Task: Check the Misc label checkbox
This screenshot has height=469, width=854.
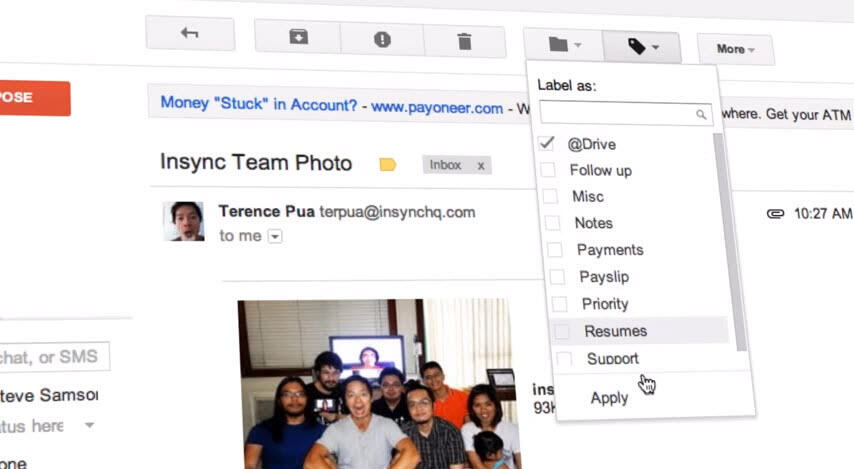Action: pyautogui.click(x=550, y=196)
